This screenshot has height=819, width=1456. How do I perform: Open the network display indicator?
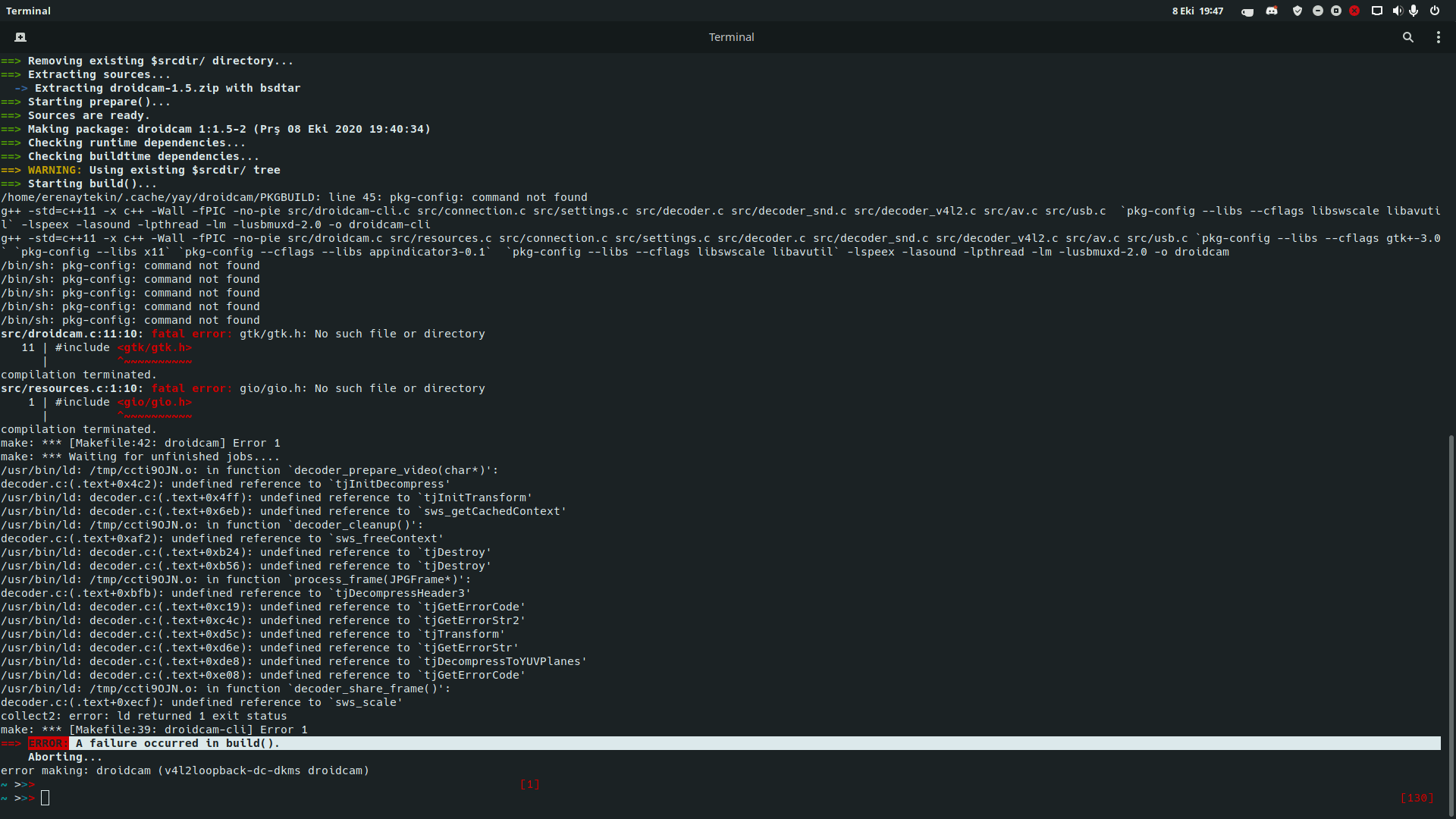coord(1377,11)
